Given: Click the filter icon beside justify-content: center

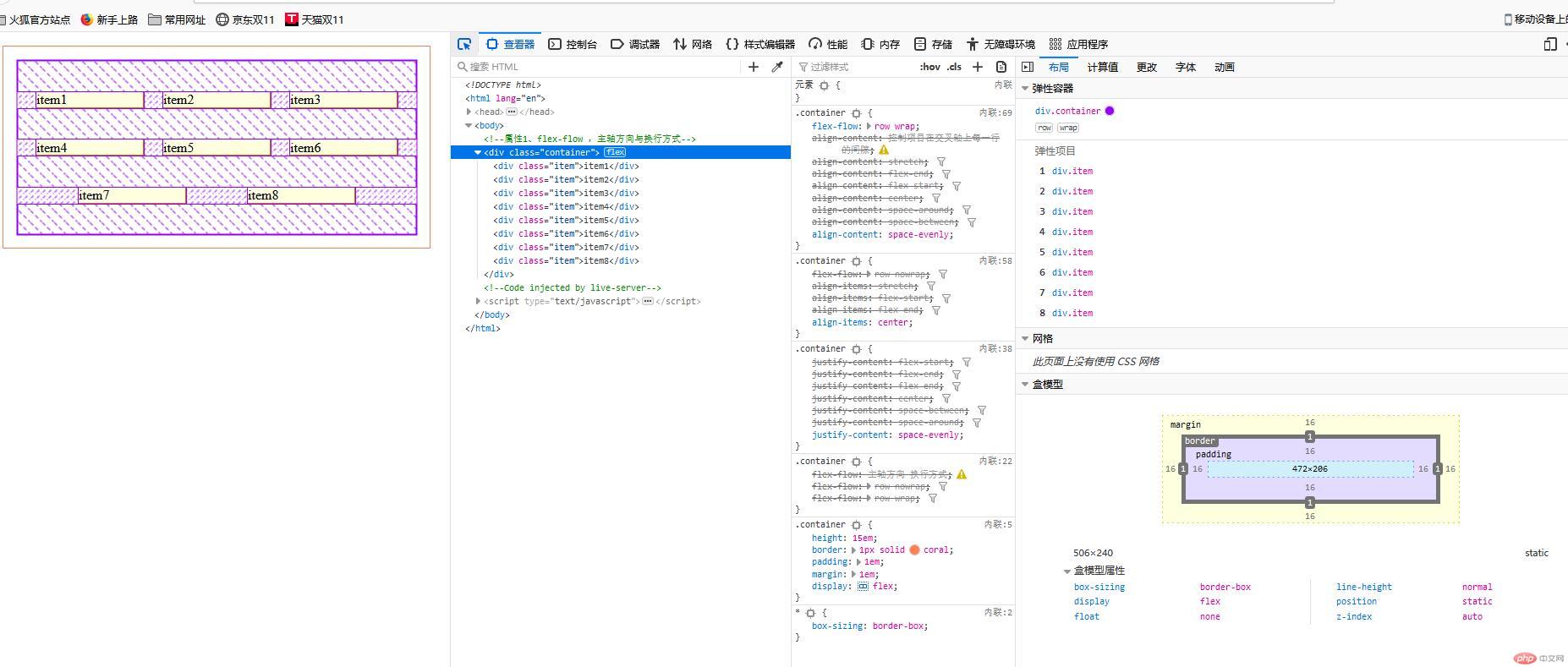Looking at the screenshot, I should tap(946, 398).
